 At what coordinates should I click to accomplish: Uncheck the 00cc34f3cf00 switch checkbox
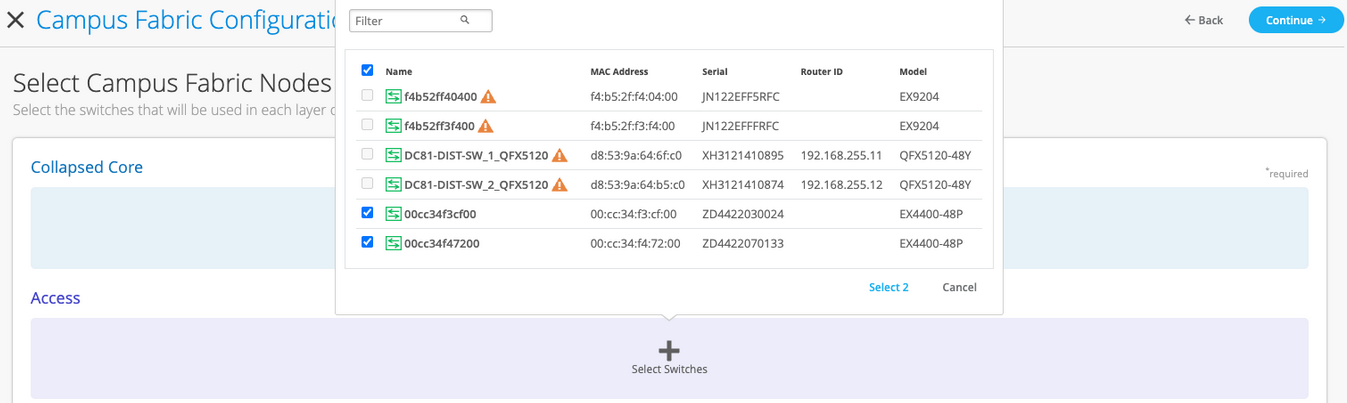pyautogui.click(x=367, y=213)
